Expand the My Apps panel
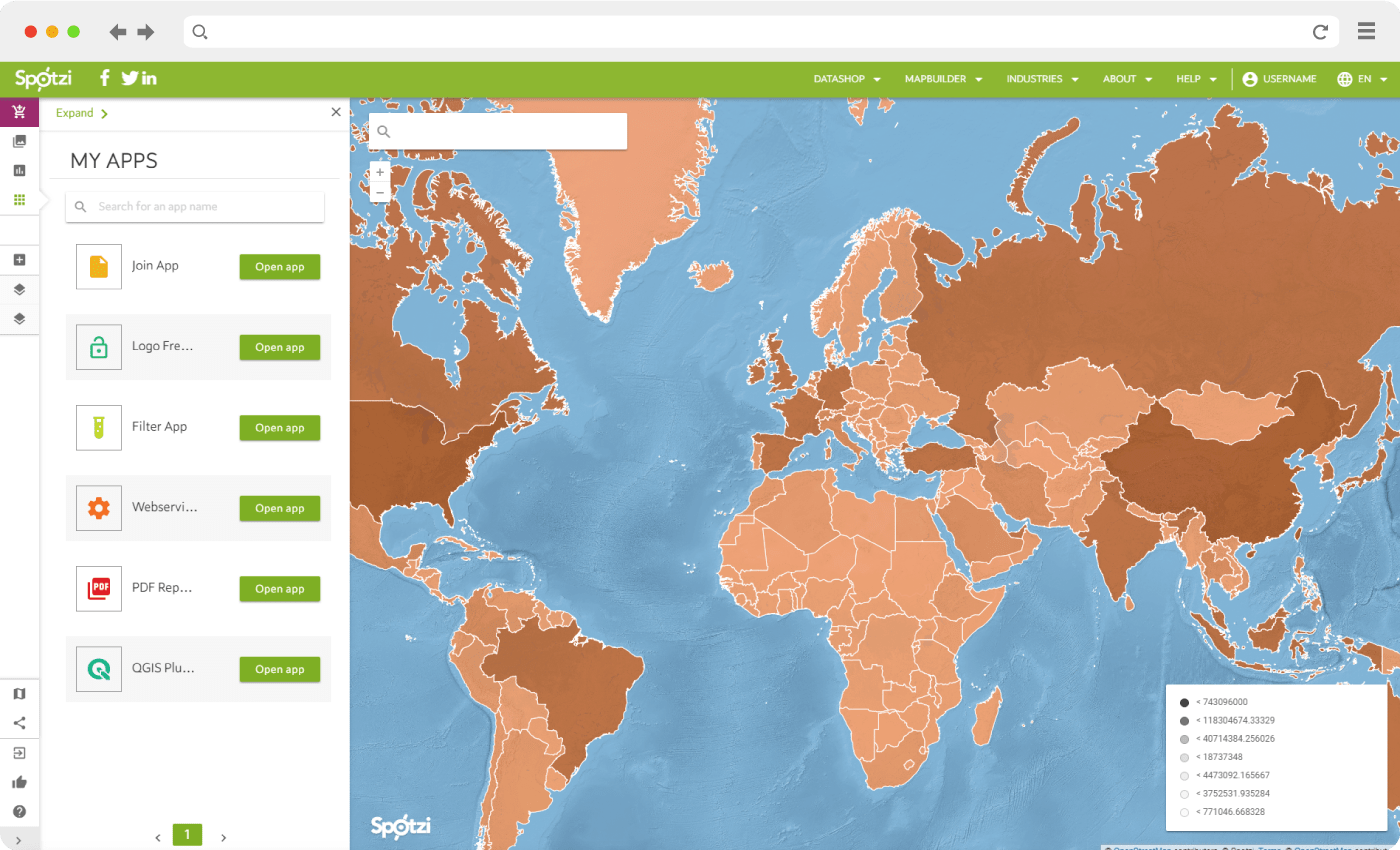Screen dimensions: 1400x850 pos(82,113)
